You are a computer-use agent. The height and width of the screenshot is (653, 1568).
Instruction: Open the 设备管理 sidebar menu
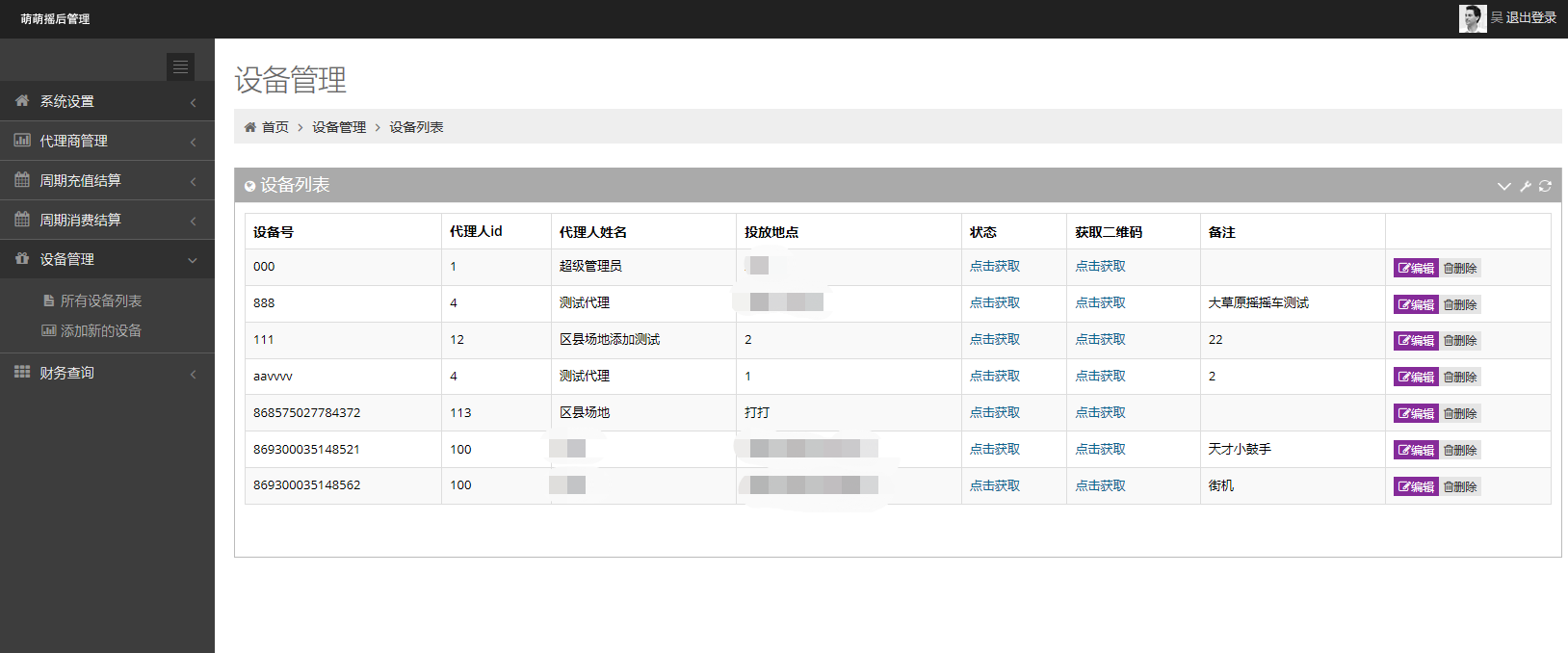107,259
